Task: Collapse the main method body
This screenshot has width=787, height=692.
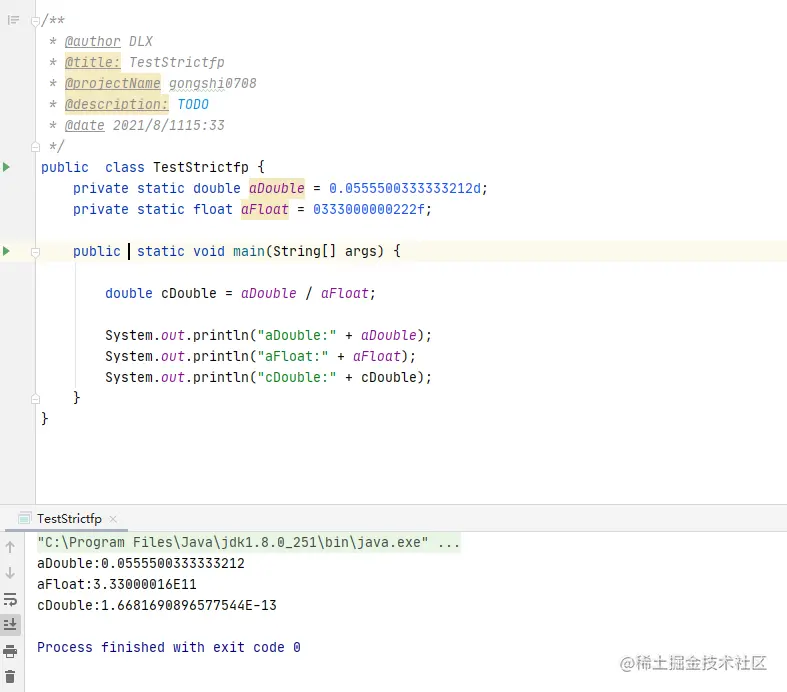Action: click(35, 252)
